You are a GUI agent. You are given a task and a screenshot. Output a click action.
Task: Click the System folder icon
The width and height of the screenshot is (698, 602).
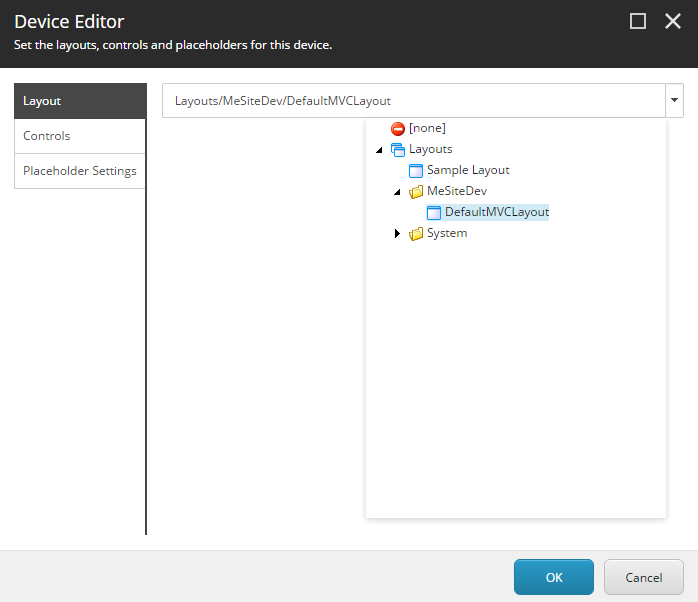point(415,234)
